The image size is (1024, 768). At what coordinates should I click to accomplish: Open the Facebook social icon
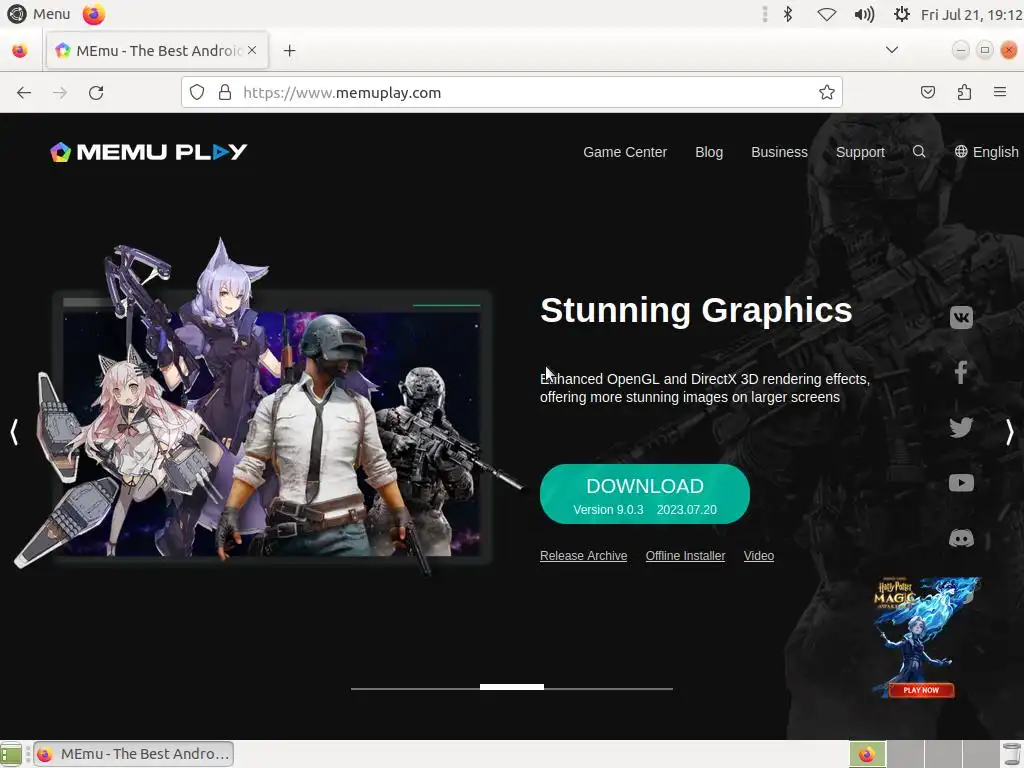961,372
